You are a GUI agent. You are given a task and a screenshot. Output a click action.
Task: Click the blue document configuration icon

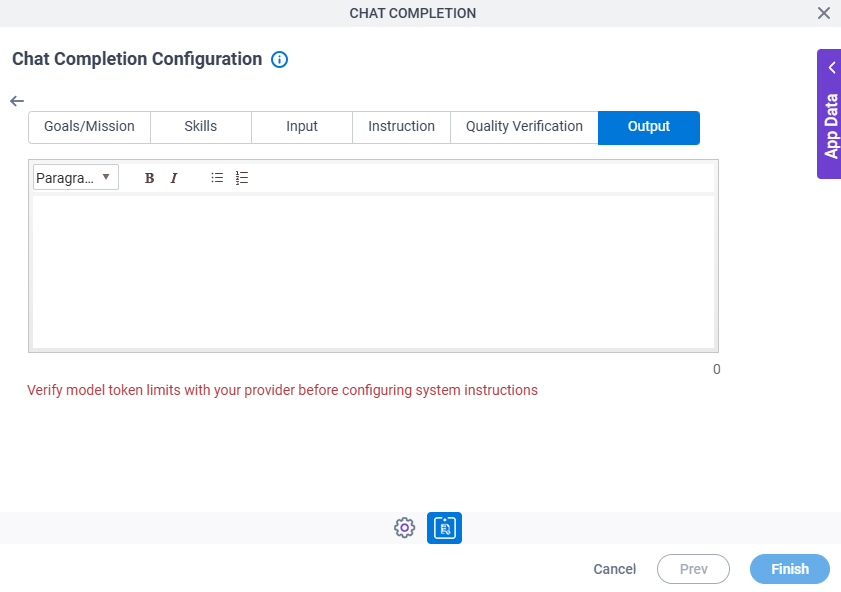coord(444,528)
